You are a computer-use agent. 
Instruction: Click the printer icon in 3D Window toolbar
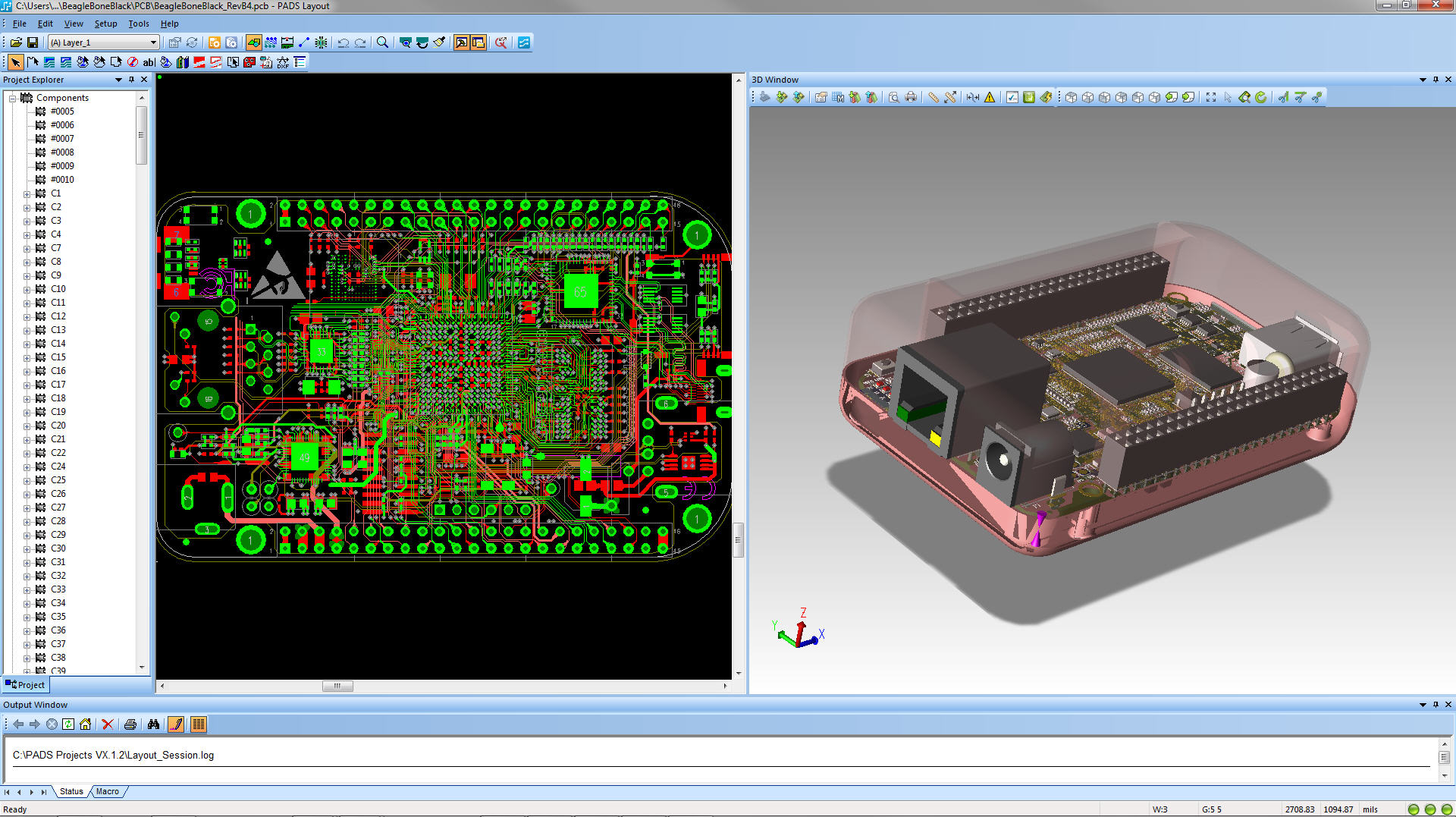click(x=911, y=97)
